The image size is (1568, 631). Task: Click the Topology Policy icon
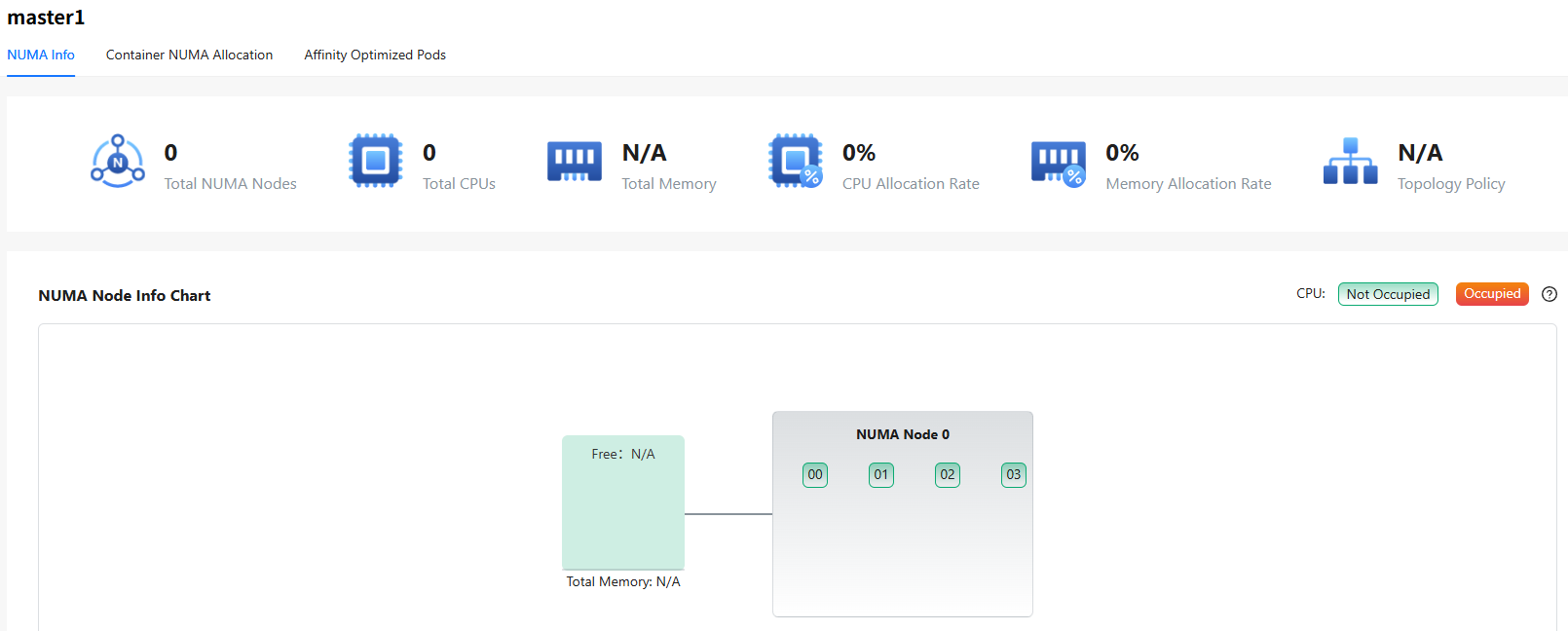click(1351, 162)
